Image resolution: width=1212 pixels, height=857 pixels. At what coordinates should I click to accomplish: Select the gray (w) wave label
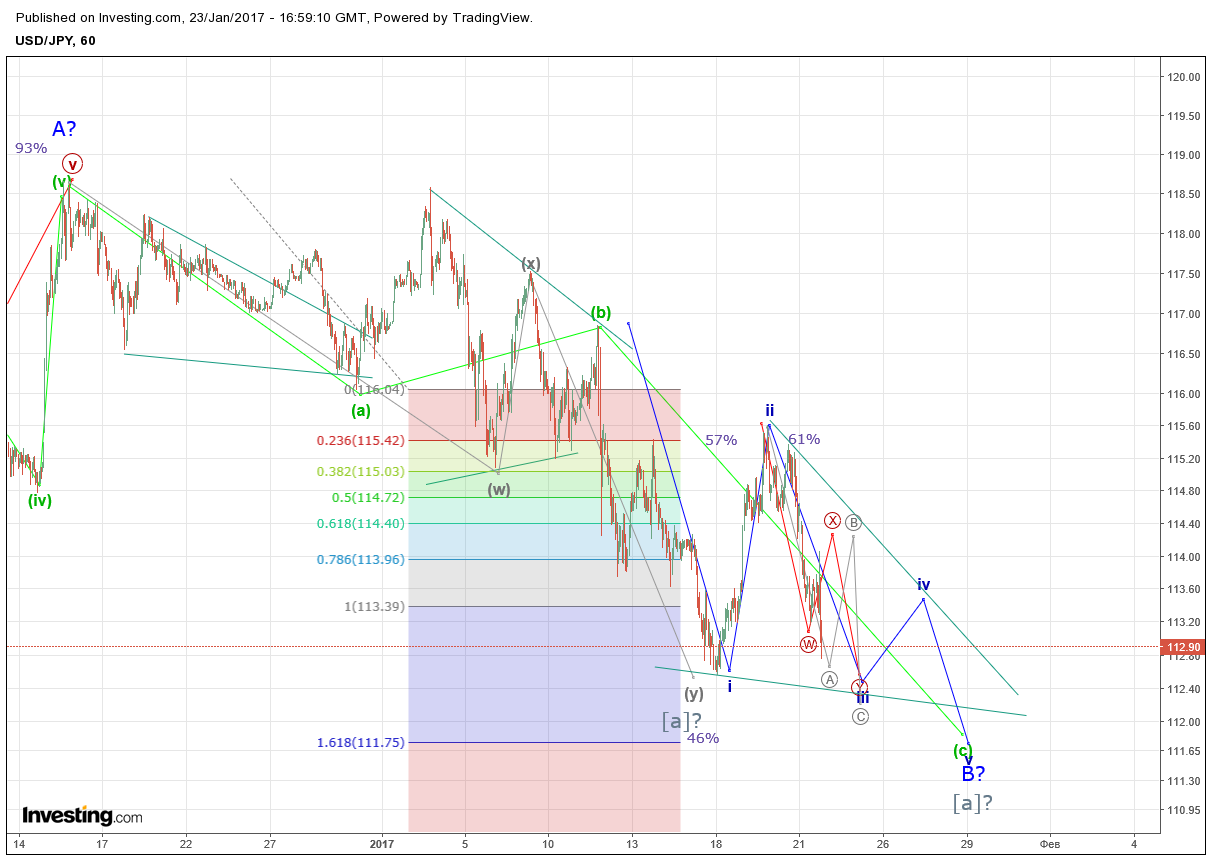(499, 489)
